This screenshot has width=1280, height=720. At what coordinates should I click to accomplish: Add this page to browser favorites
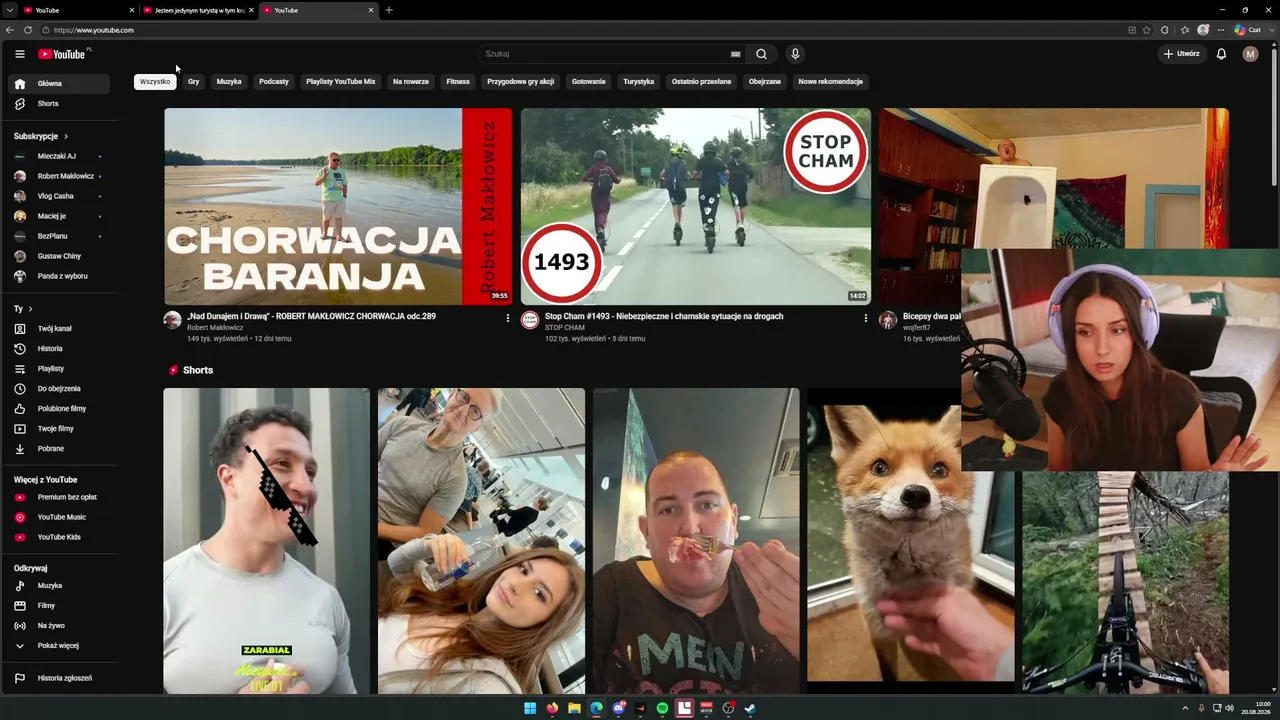[1147, 30]
